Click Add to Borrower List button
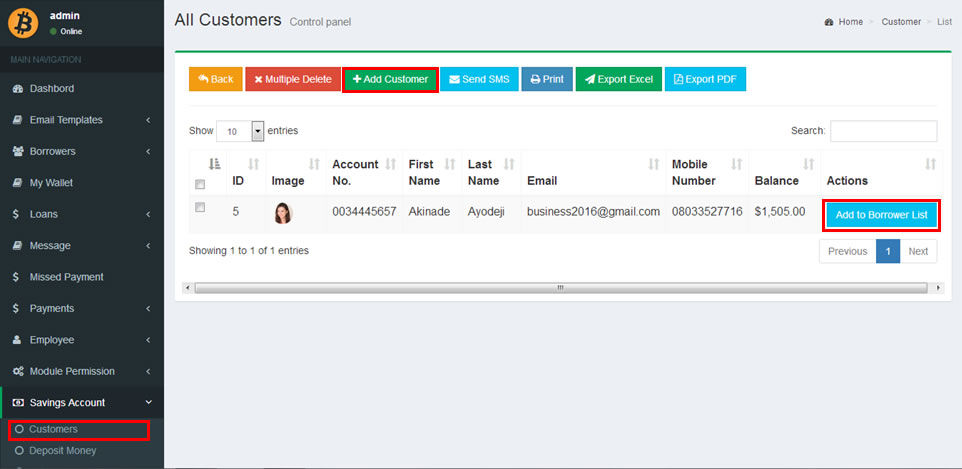 coord(881,215)
